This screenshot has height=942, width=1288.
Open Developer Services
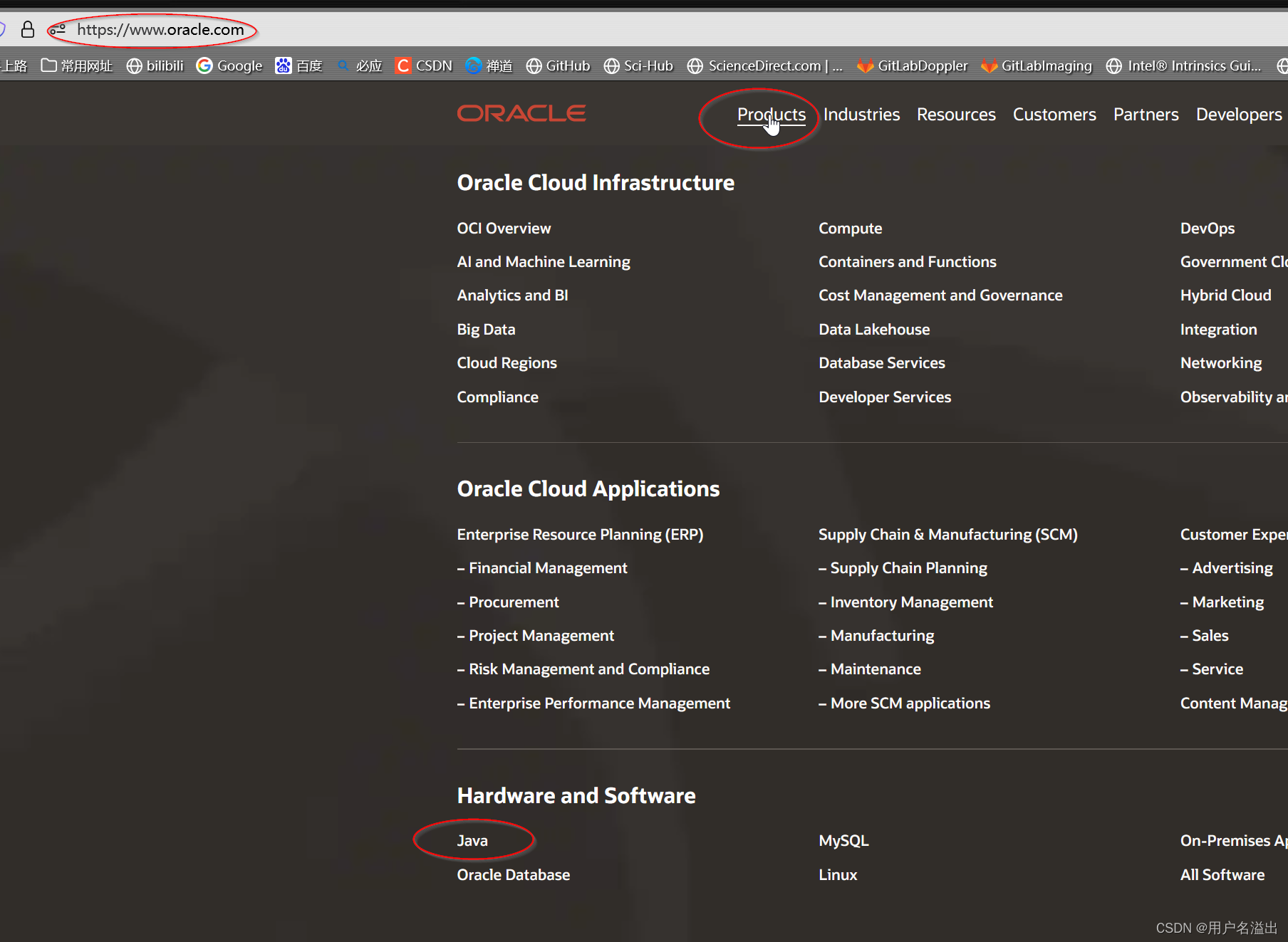point(885,397)
